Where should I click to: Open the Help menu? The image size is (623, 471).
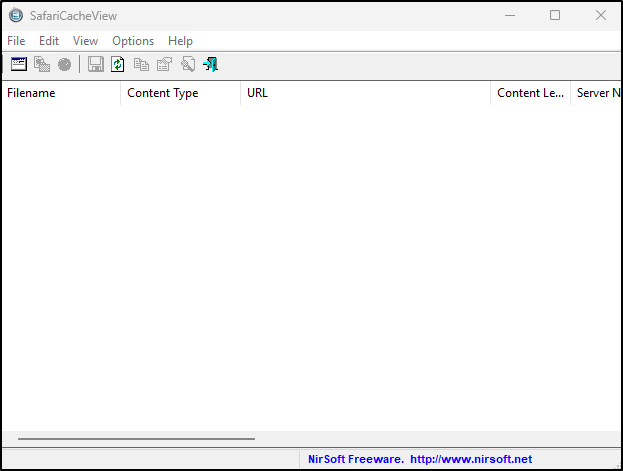click(x=180, y=41)
